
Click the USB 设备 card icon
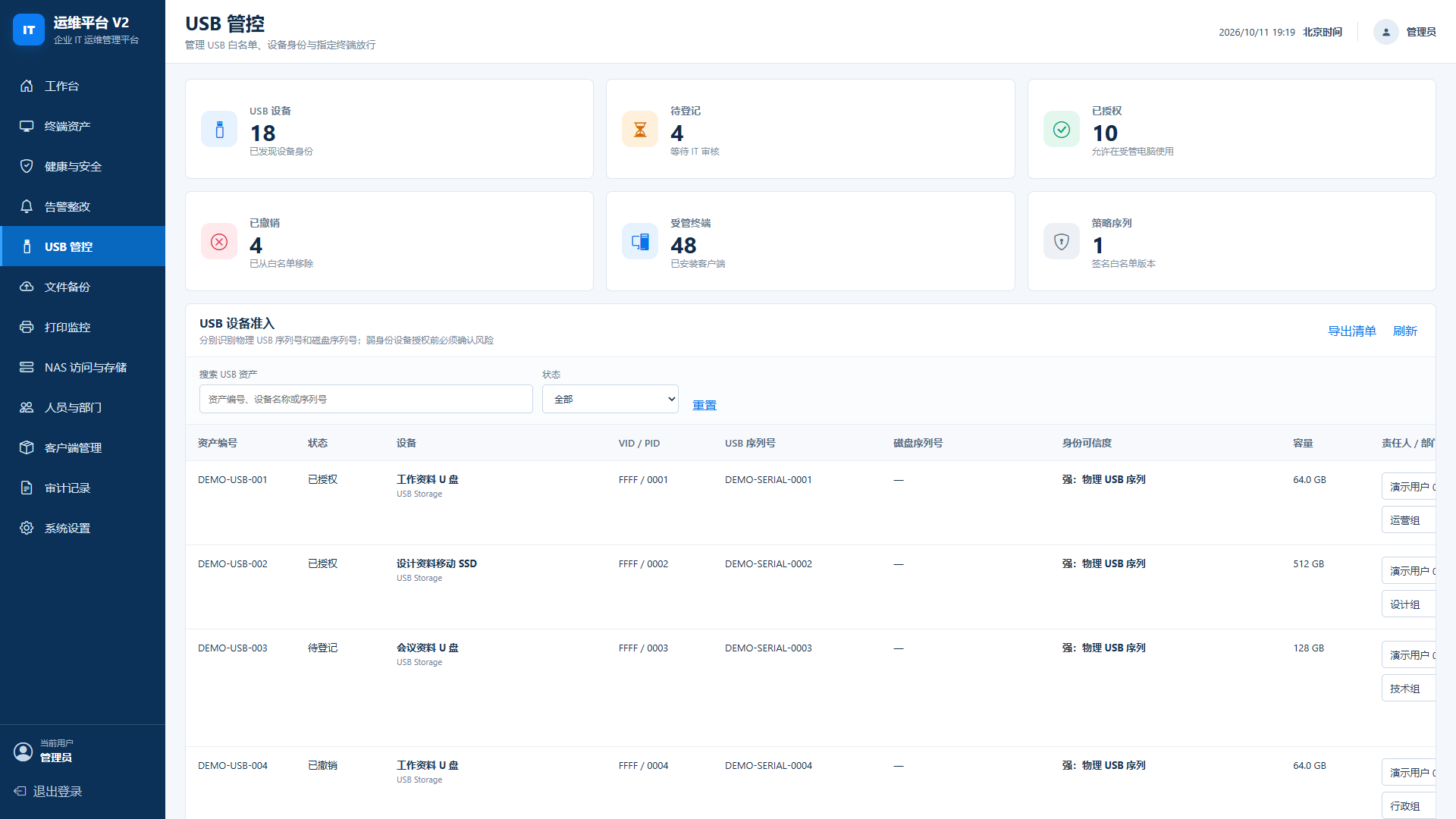click(219, 129)
